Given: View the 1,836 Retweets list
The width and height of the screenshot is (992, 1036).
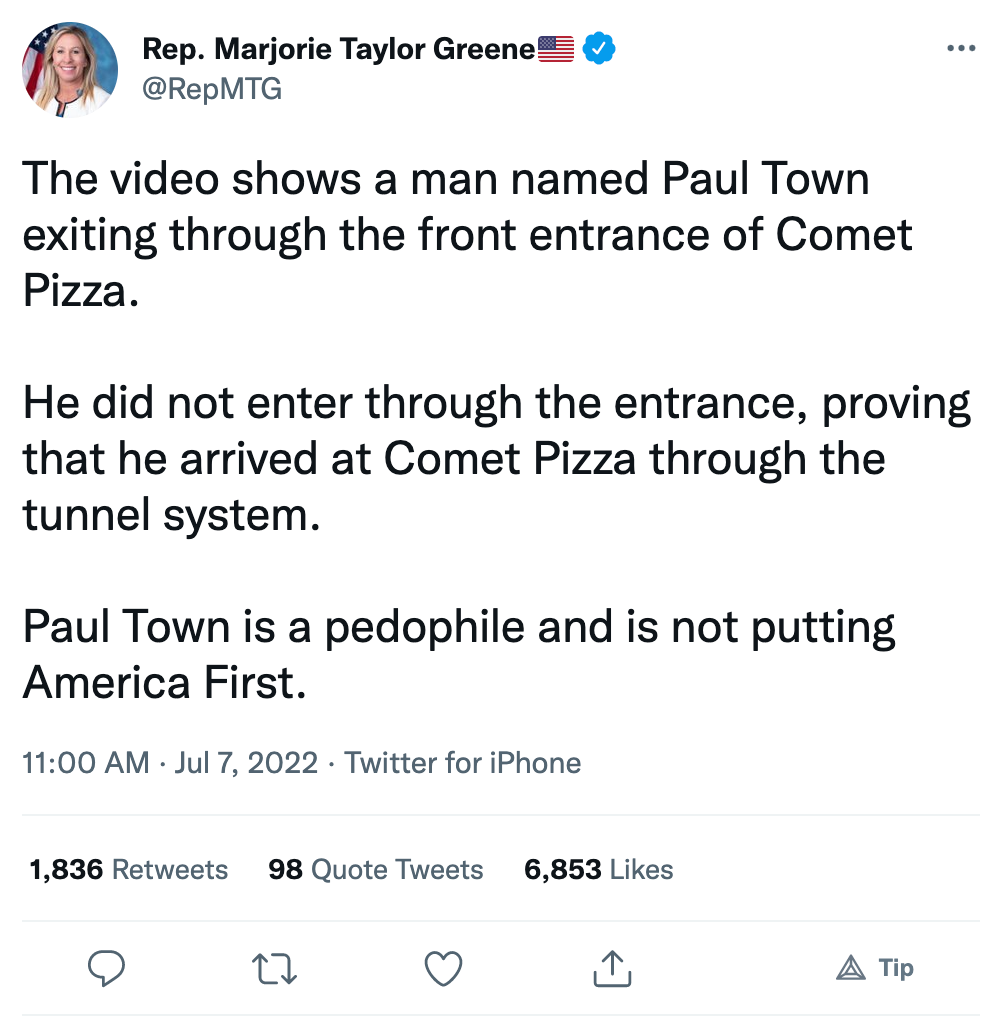Looking at the screenshot, I should pos(129,870).
